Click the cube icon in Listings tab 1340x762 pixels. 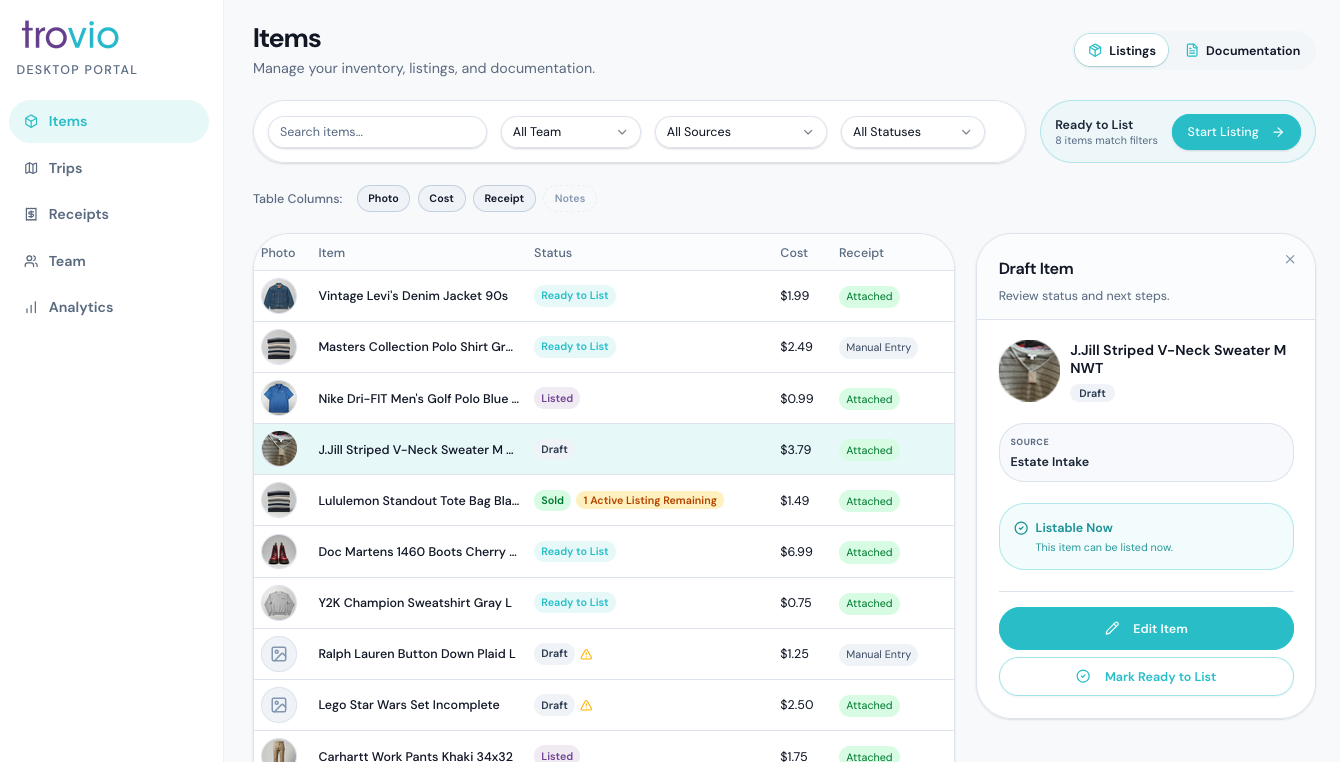coord(1095,51)
